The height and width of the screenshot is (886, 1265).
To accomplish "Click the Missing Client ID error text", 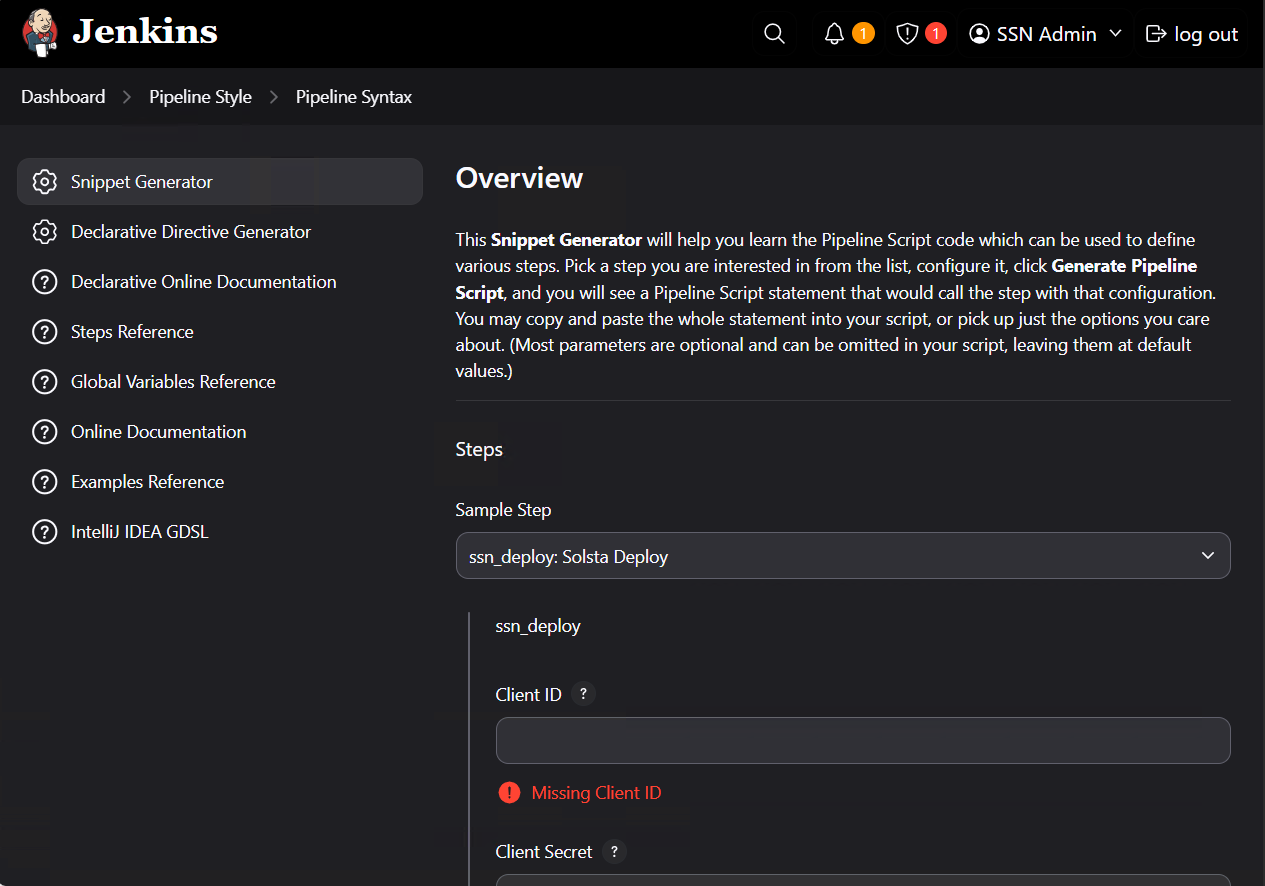I will tap(596, 793).
